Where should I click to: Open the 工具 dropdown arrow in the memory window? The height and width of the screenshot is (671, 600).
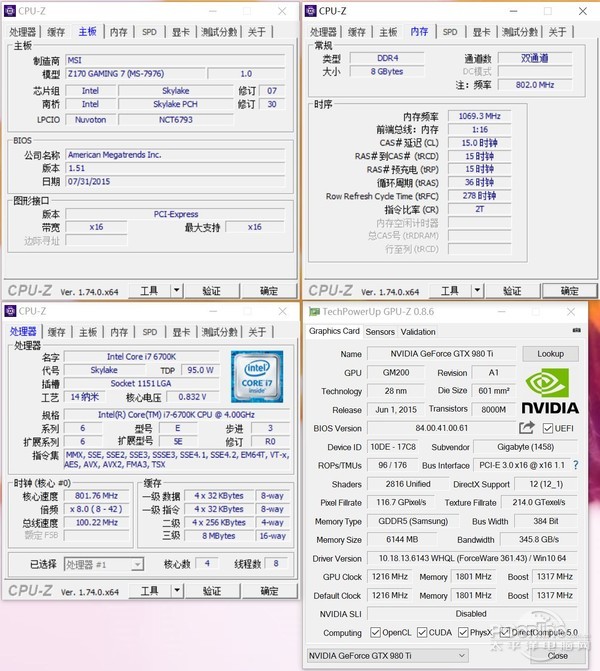478,291
